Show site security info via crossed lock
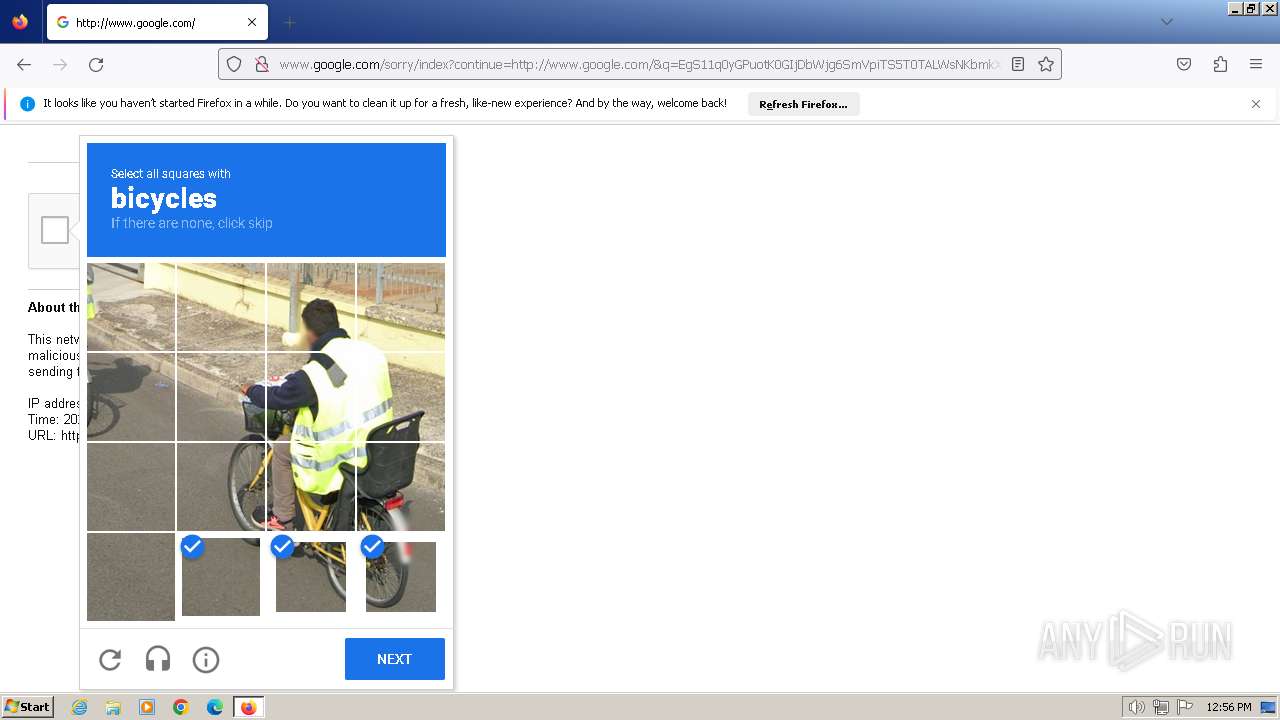This screenshot has width=1280, height=720. tap(262, 64)
